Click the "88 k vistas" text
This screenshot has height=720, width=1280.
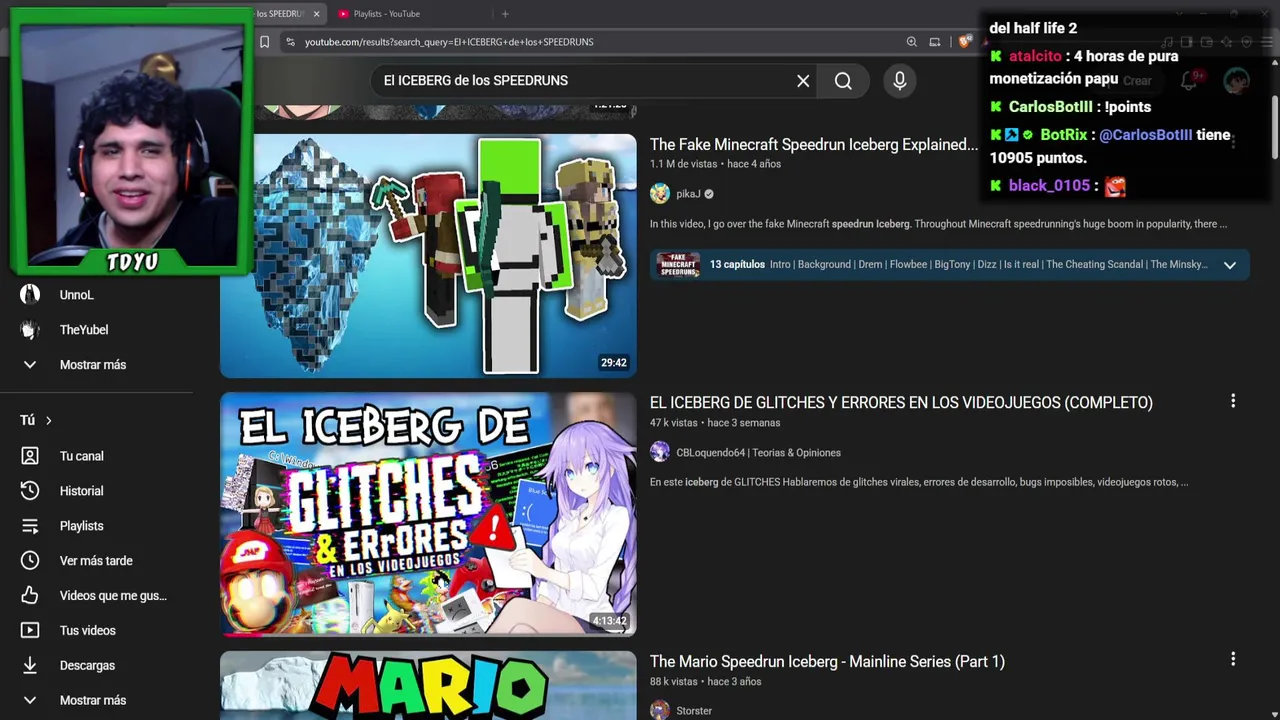tap(673, 682)
